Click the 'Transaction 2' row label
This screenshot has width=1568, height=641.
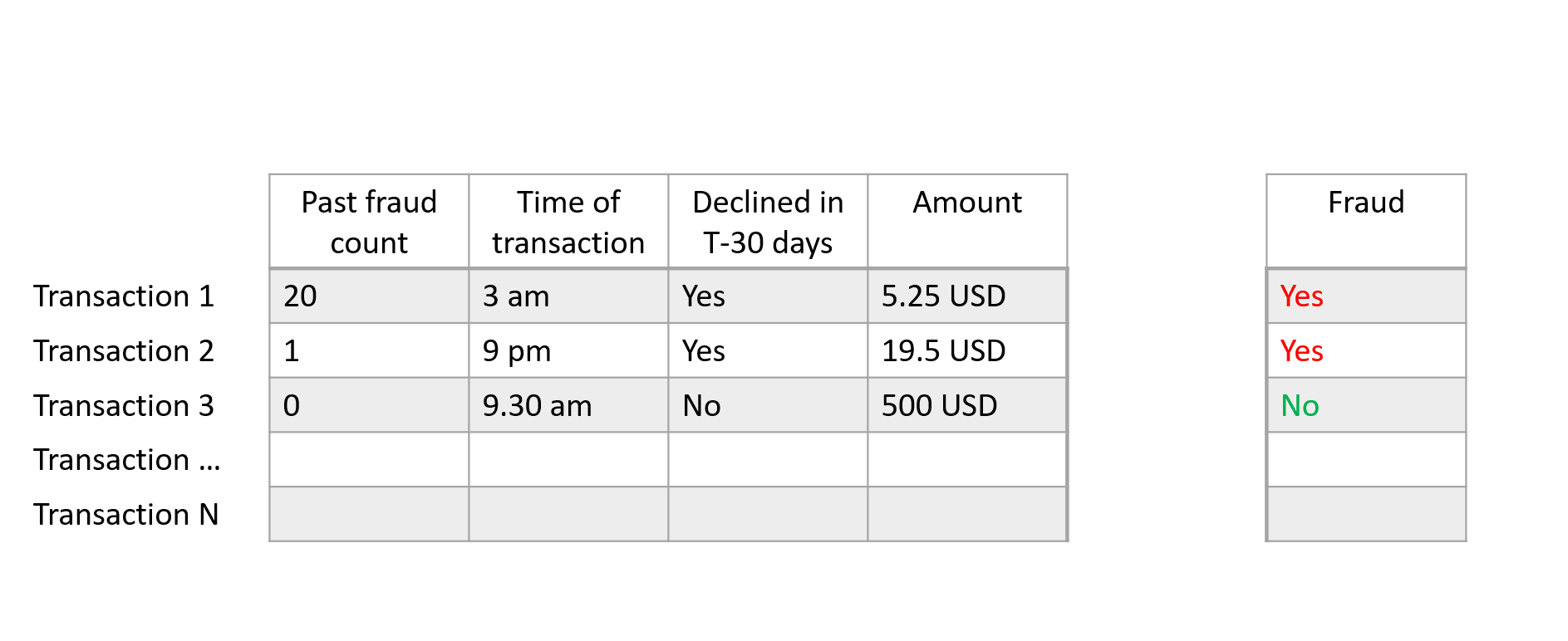(124, 351)
